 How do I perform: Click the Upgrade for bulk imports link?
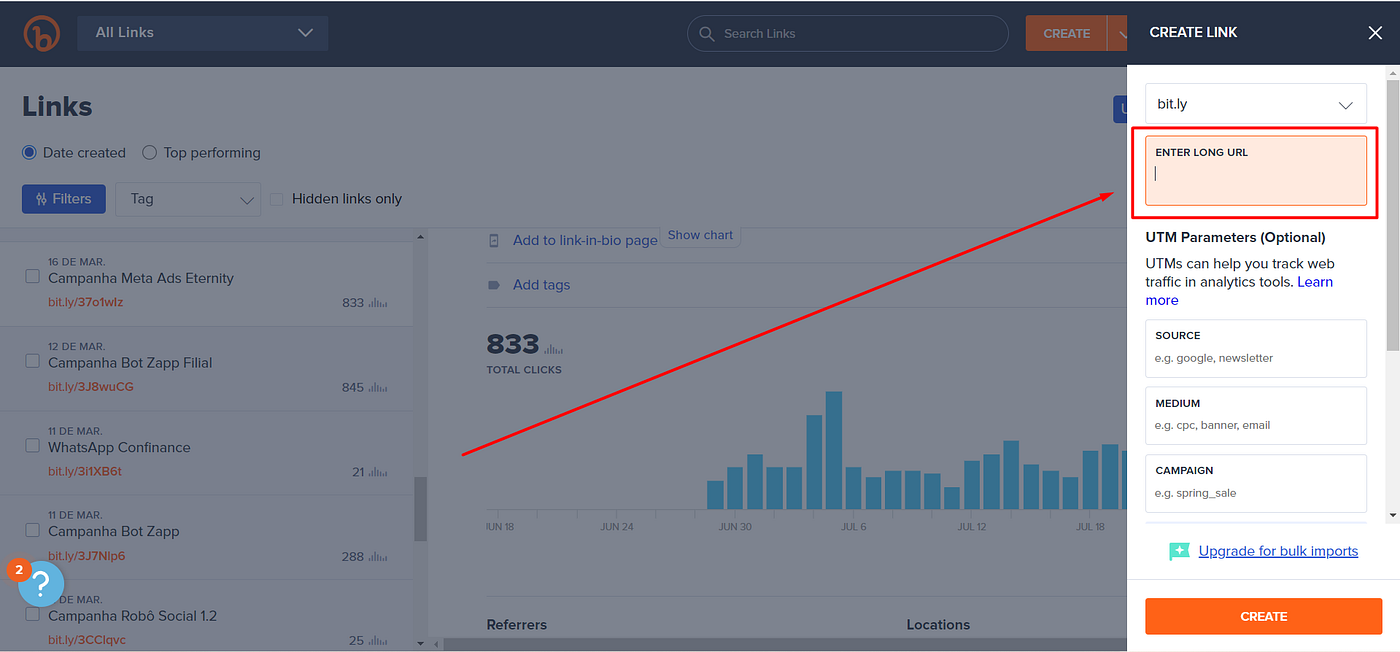[1277, 551]
